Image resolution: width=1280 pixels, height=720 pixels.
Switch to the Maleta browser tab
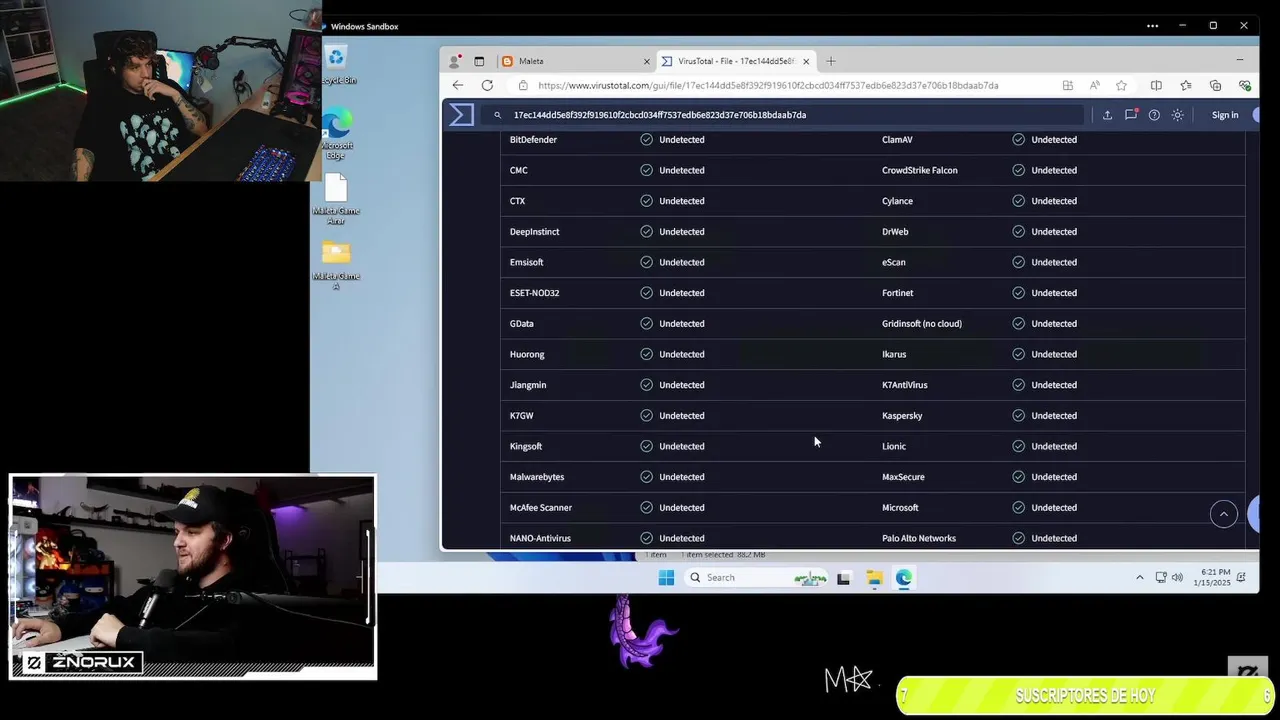pyautogui.click(x=574, y=61)
